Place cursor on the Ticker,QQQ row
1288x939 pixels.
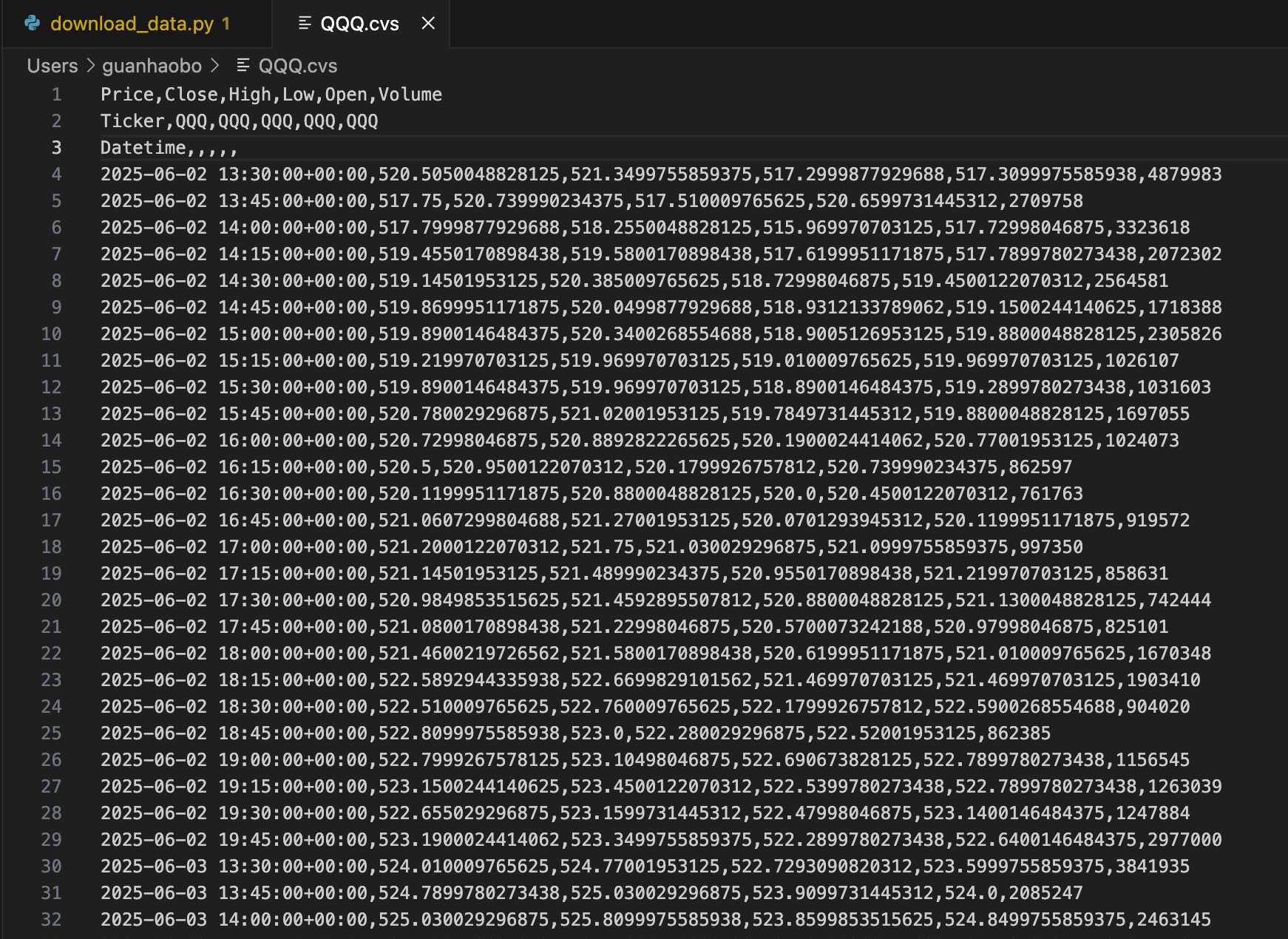tap(239, 121)
